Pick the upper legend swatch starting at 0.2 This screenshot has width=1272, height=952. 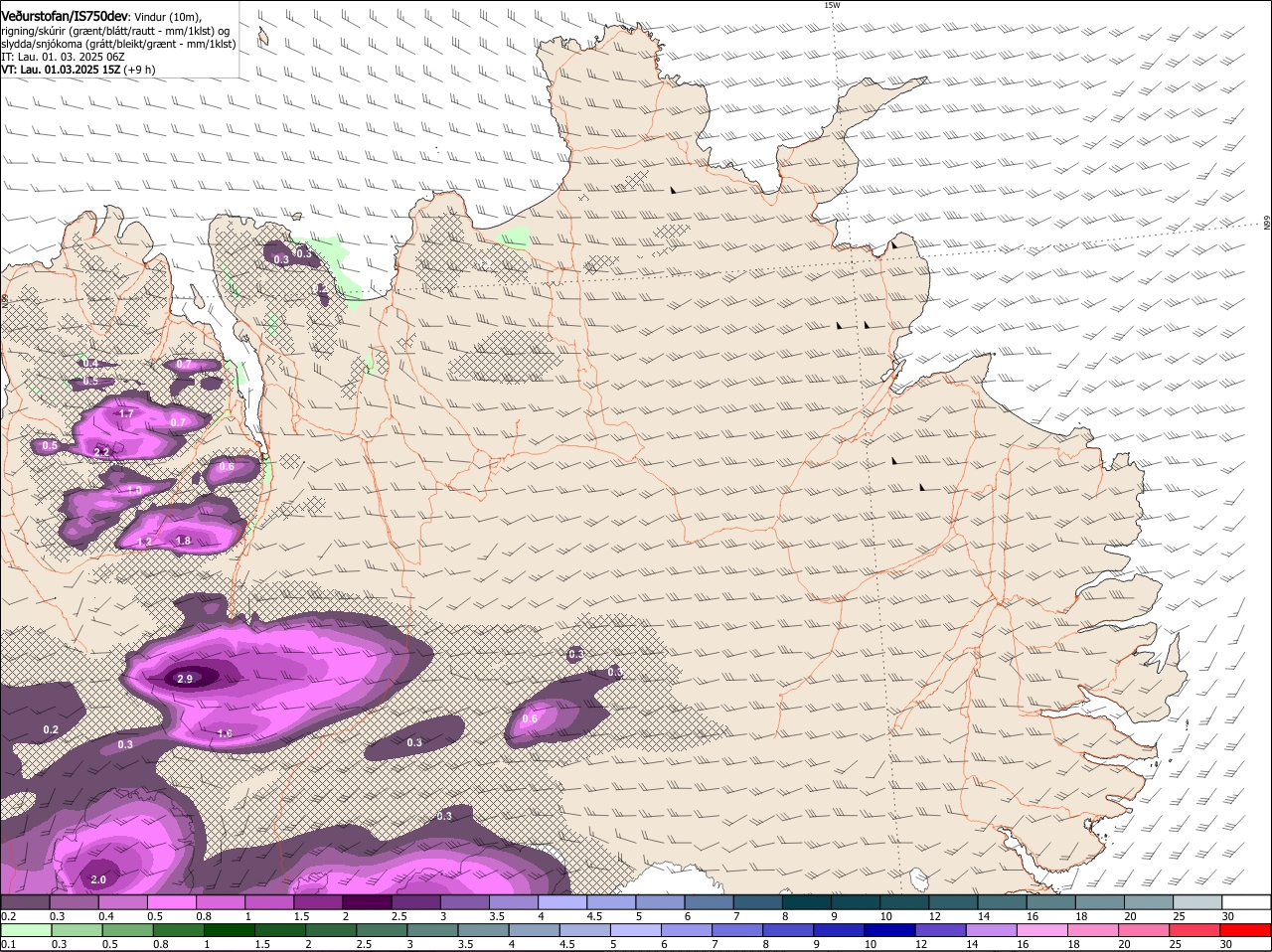[x=25, y=902]
